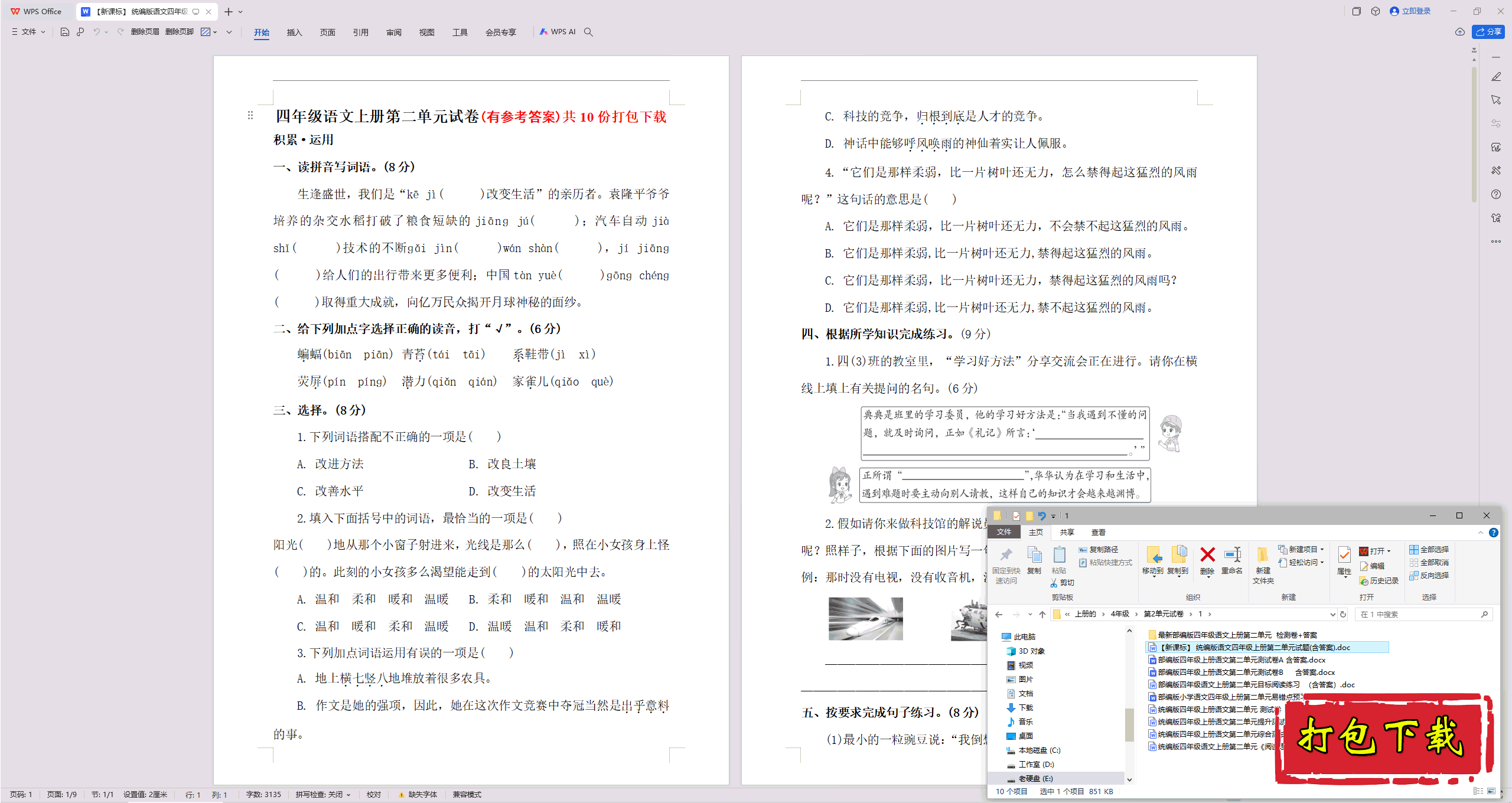Open the 引用 tab in WPS
The image size is (1512, 803).
[x=361, y=32]
